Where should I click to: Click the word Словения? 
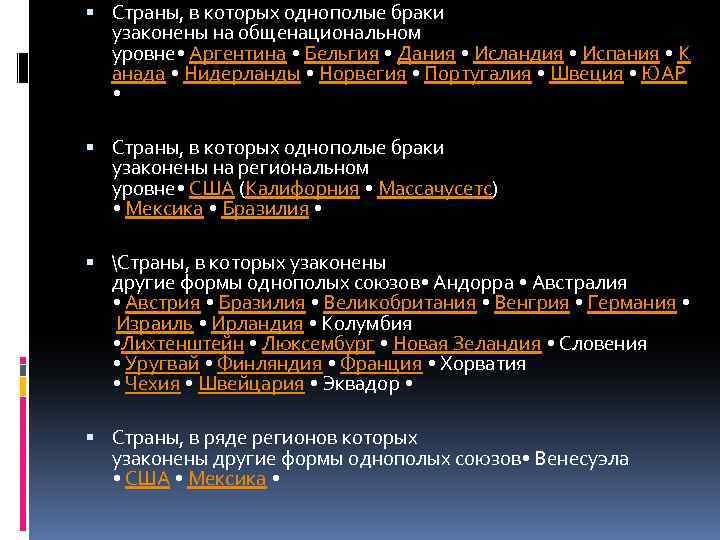coord(603,343)
